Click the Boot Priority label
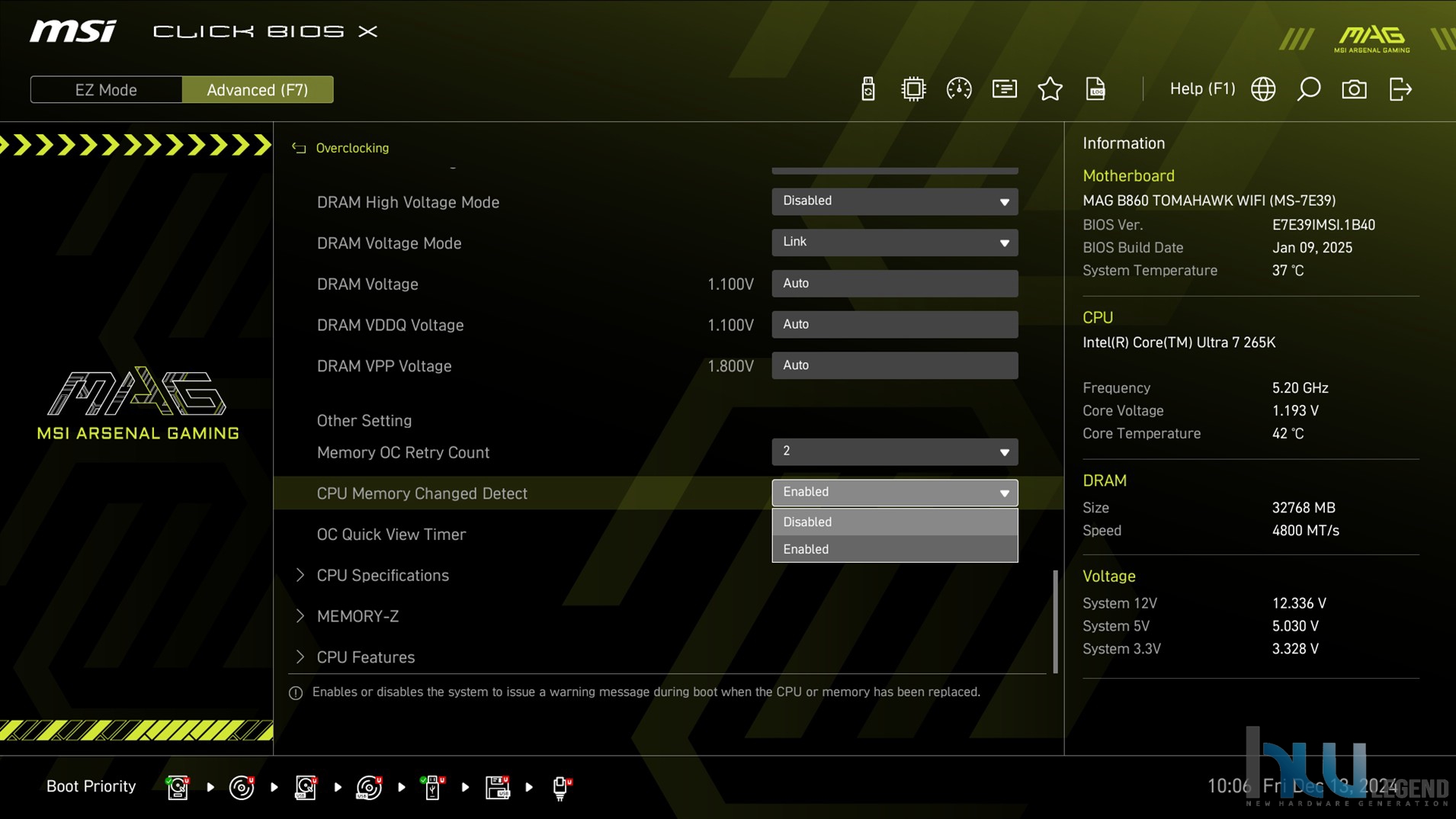The width and height of the screenshot is (1456, 819). (x=91, y=786)
